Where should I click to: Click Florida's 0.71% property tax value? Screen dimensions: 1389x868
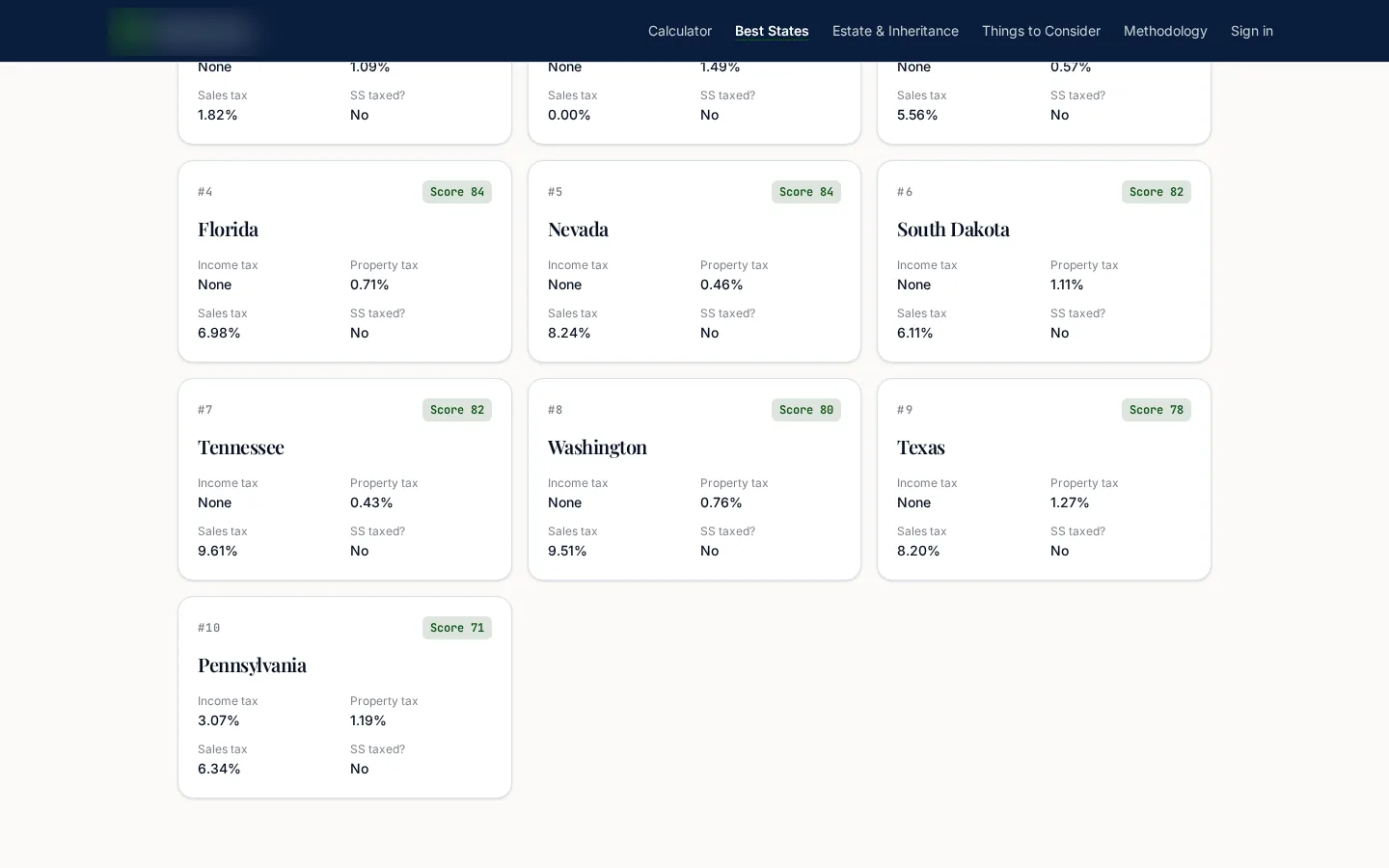click(x=369, y=285)
